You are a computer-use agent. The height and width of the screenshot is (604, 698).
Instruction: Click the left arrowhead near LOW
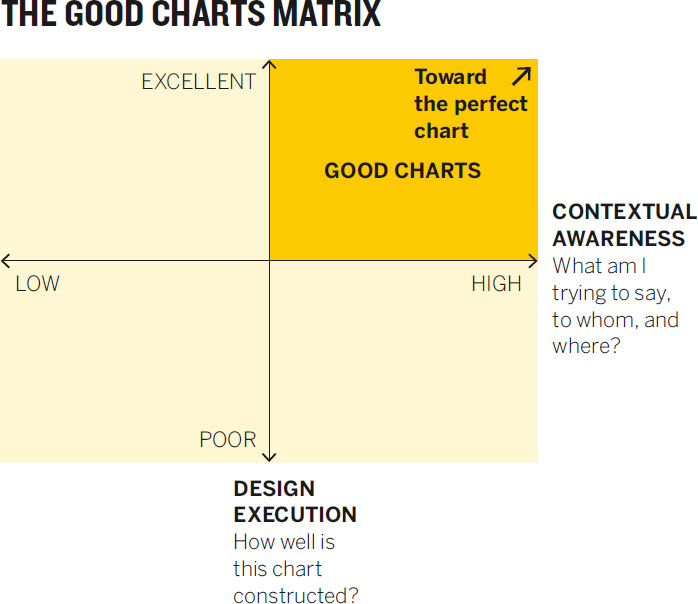coord(5,261)
